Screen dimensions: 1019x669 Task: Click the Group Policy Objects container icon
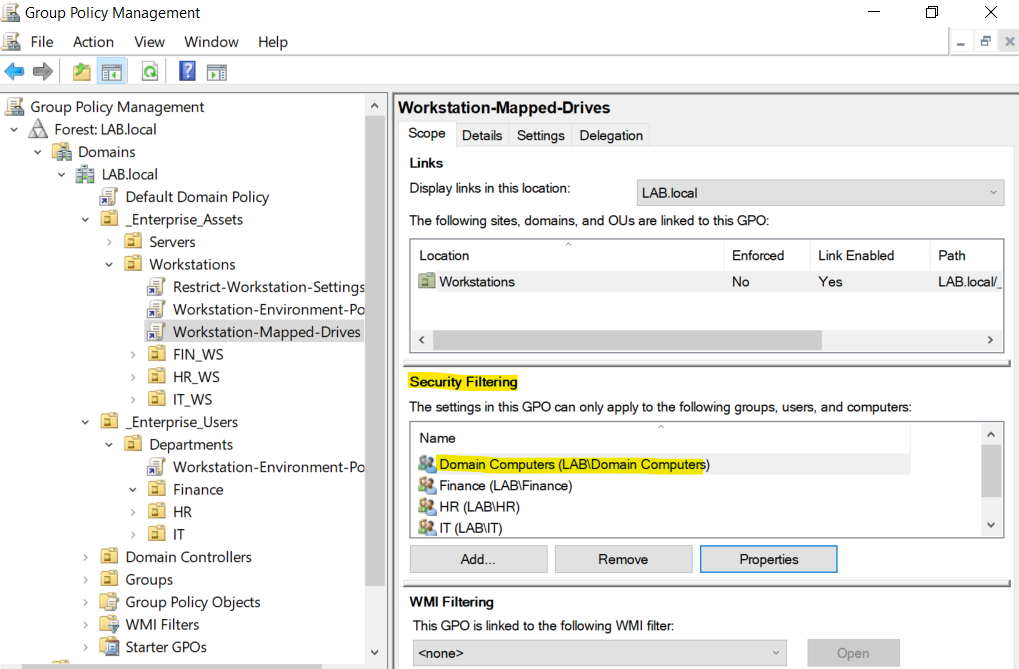109,601
